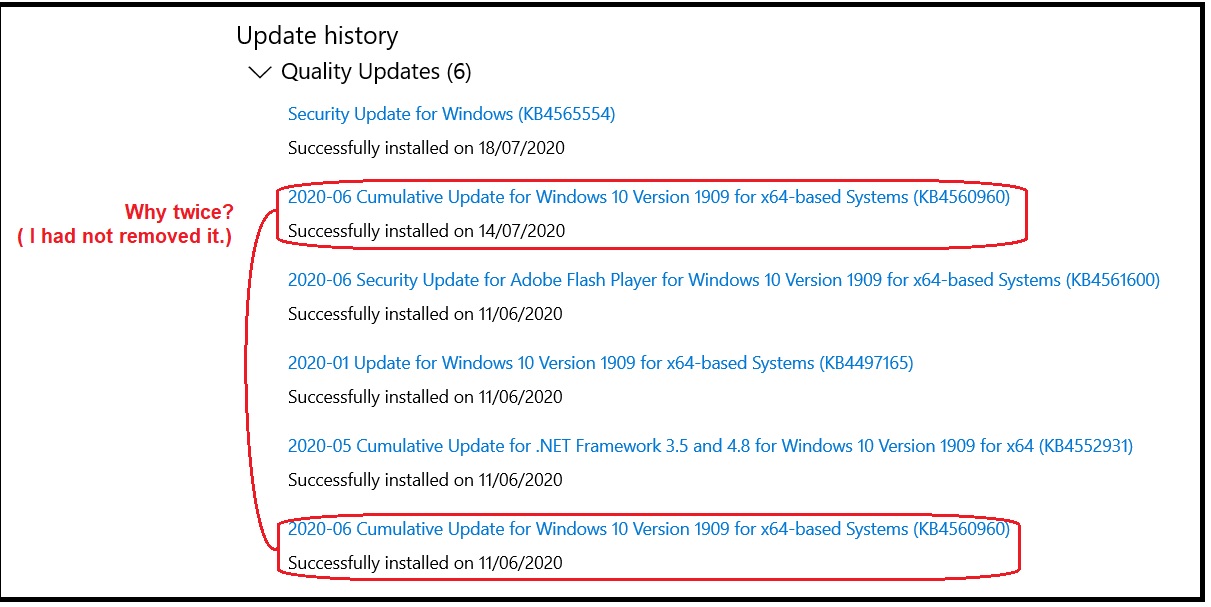Image resolution: width=1211 pixels, height=607 pixels.
Task: Collapse the Quality Updates chevron
Action: (x=260, y=72)
